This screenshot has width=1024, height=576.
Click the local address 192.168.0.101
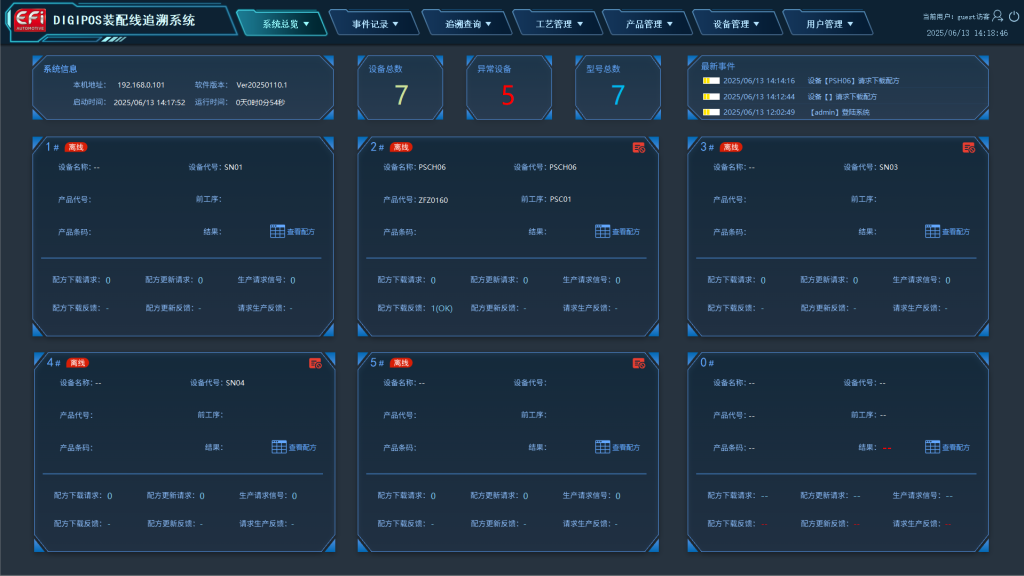(x=141, y=85)
